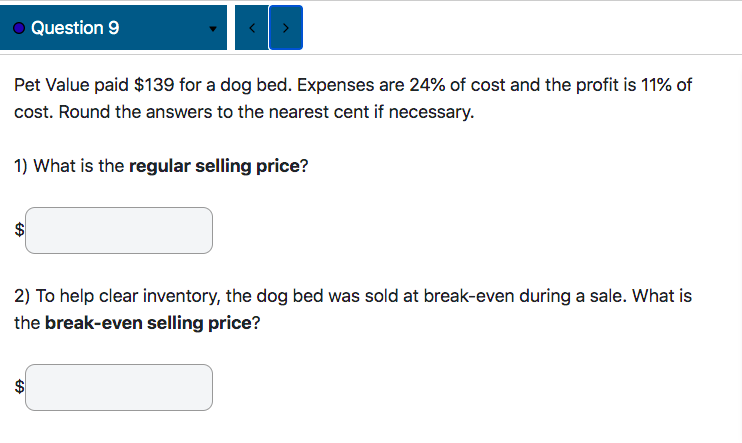Click the blue status dot beside Question 9
The height and width of the screenshot is (443, 742).
20,28
